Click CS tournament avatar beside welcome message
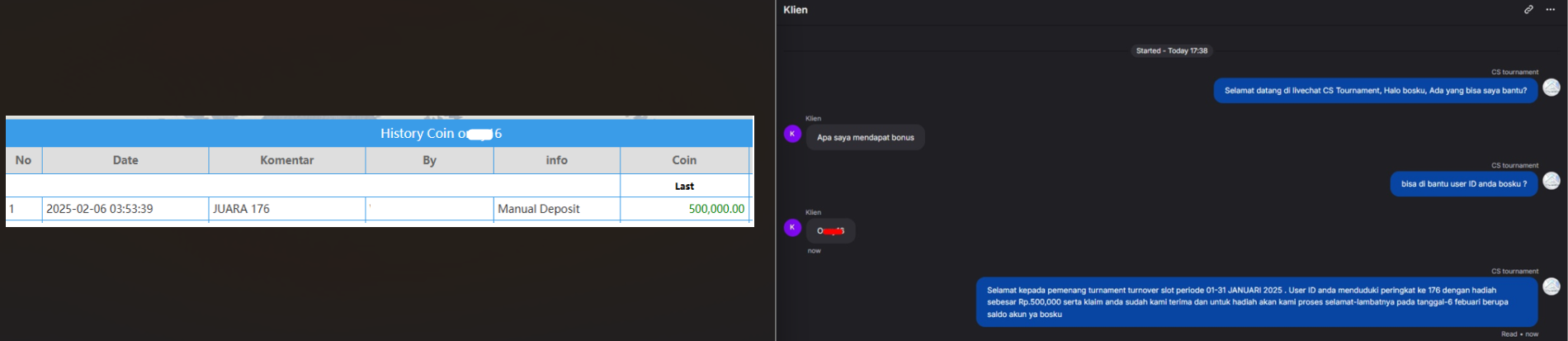1568x341 pixels. (x=1551, y=88)
